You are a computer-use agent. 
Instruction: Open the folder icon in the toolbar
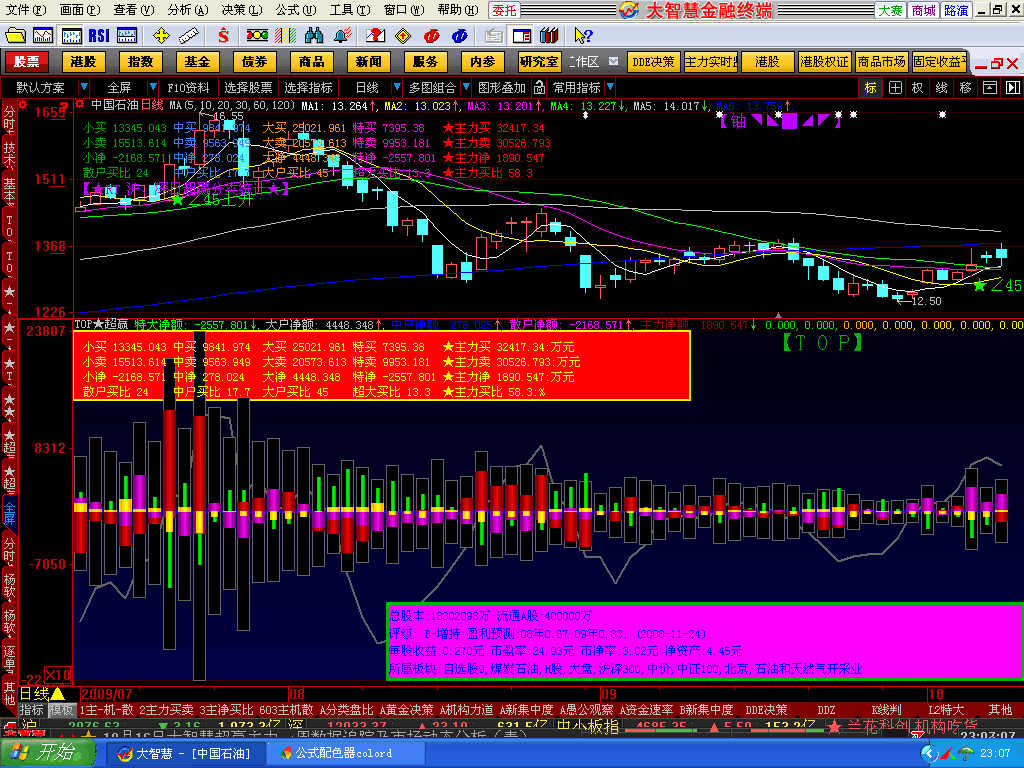pyautogui.click(x=15, y=35)
